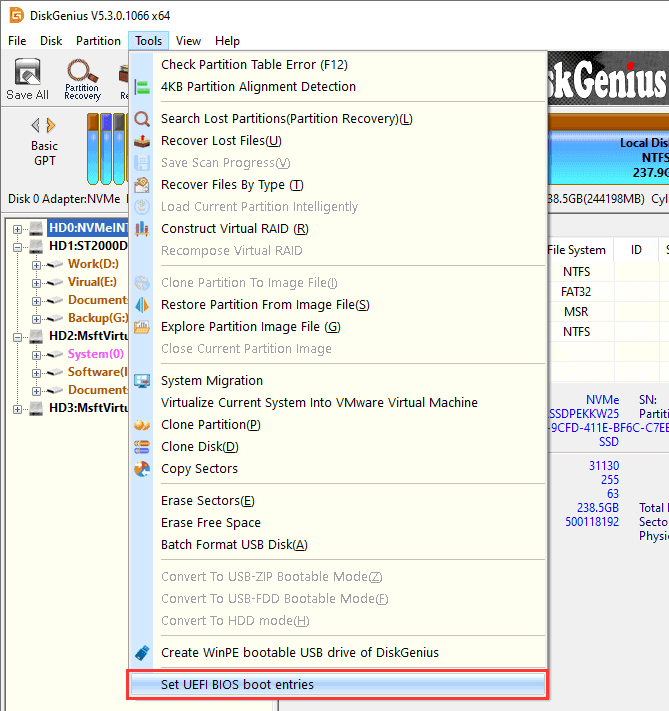
Task: Click the File System column header
Action: (576, 250)
